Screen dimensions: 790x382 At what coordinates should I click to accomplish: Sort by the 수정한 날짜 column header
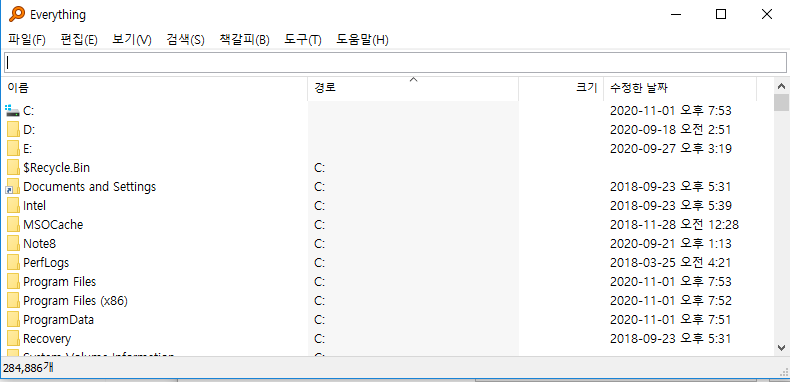pyautogui.click(x=680, y=88)
